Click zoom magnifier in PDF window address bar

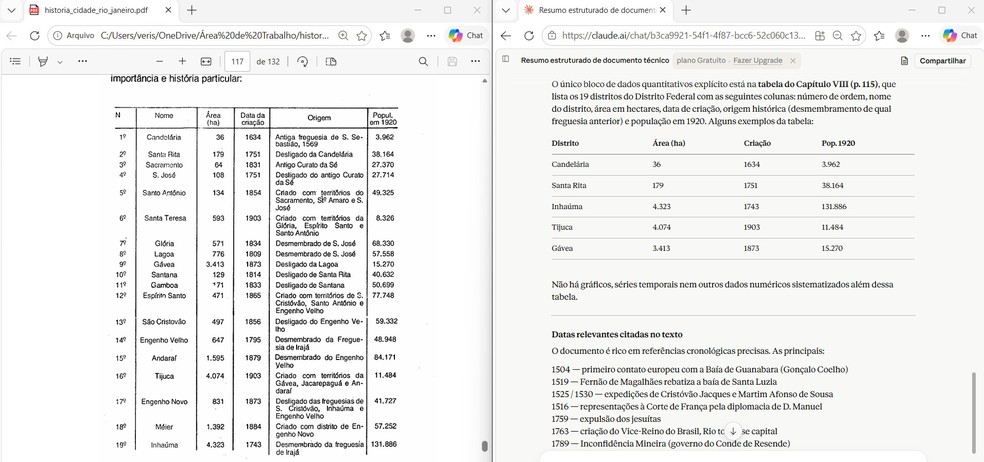[x=343, y=36]
